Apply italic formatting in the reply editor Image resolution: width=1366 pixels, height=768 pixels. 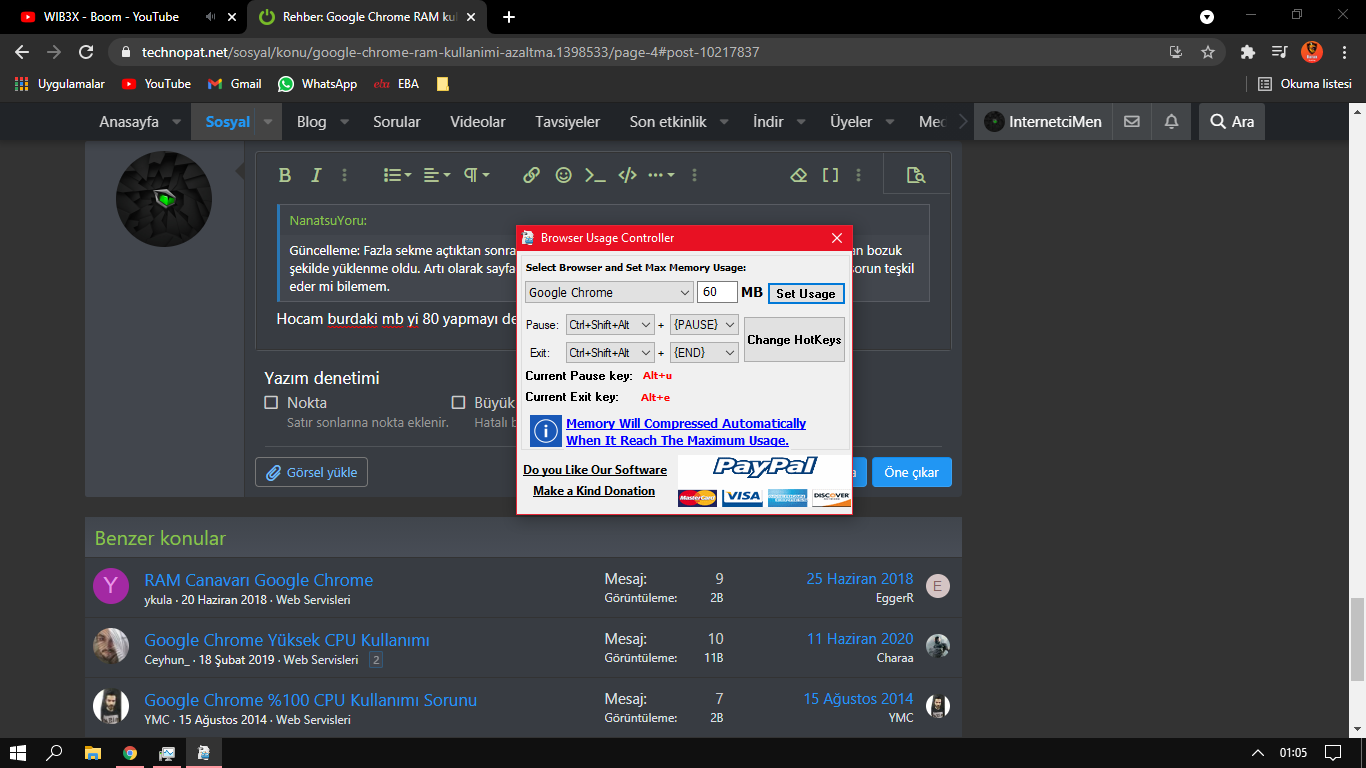(x=316, y=175)
